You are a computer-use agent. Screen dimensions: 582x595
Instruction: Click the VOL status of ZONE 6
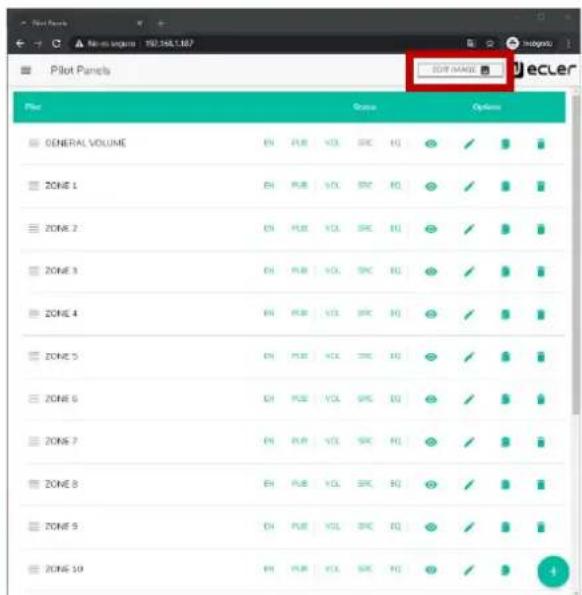pos(332,398)
